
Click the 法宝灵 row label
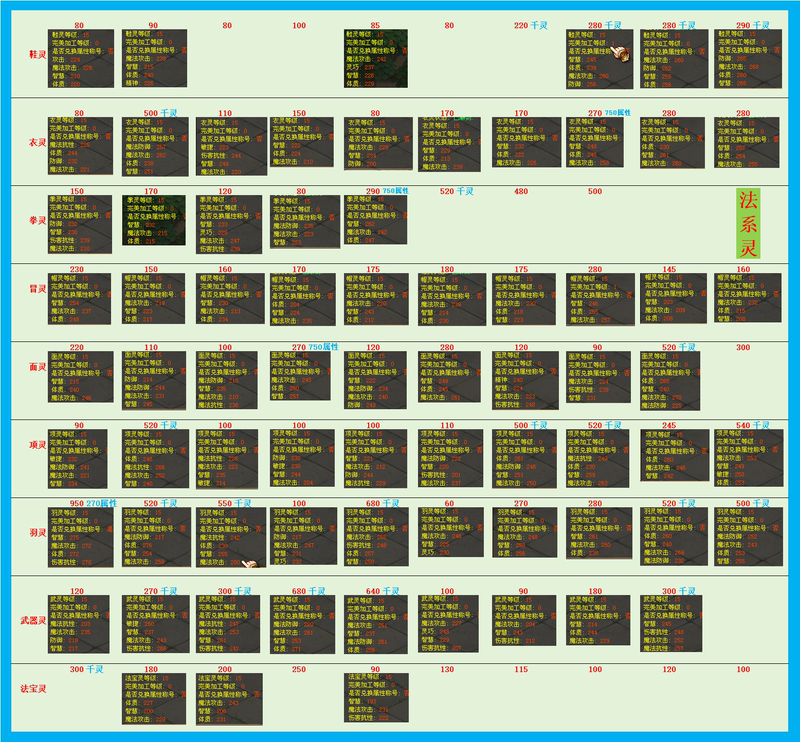[x=33, y=688]
